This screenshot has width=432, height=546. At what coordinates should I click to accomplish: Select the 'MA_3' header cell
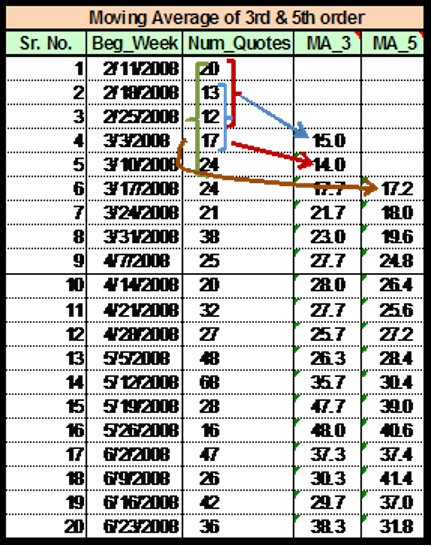coord(328,43)
